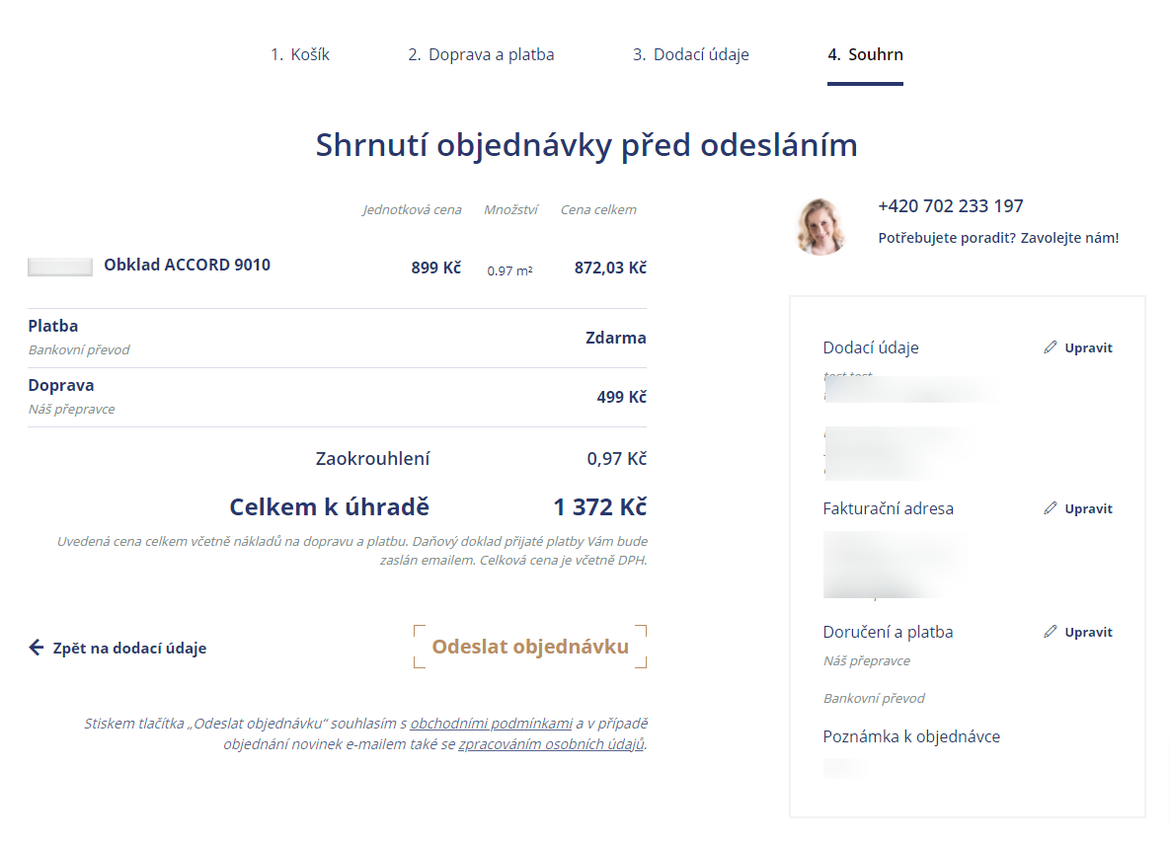Click the customer support avatar photo
Viewport: 1170px width, 844px height.
pos(822,224)
